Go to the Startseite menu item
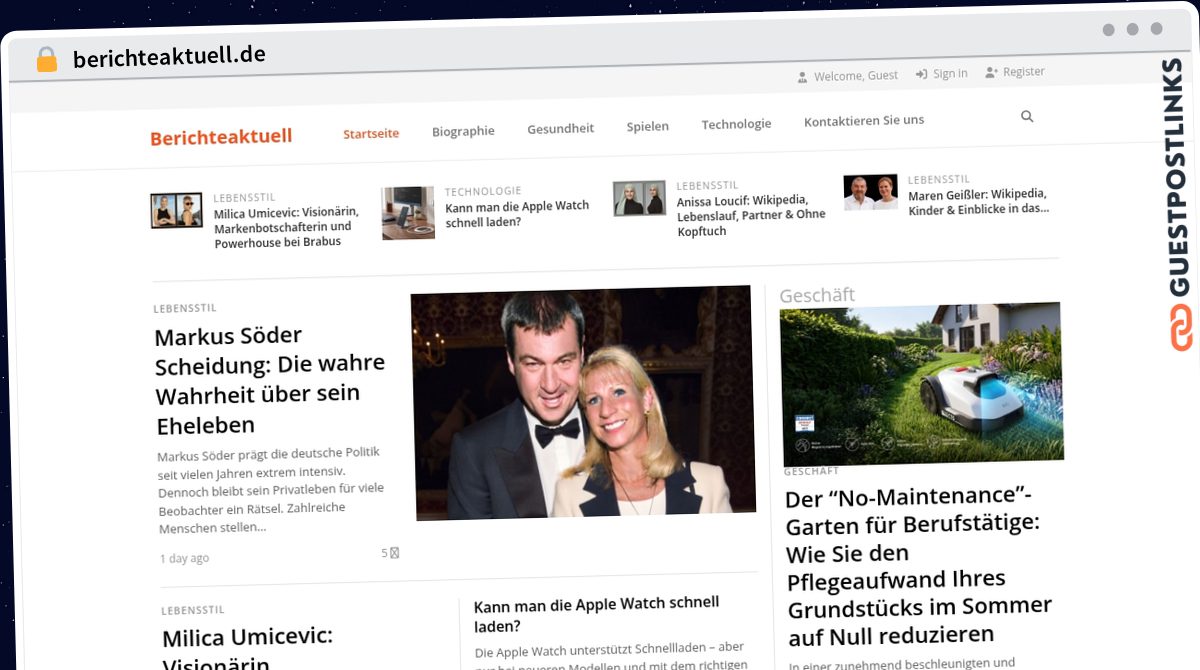 (x=371, y=133)
